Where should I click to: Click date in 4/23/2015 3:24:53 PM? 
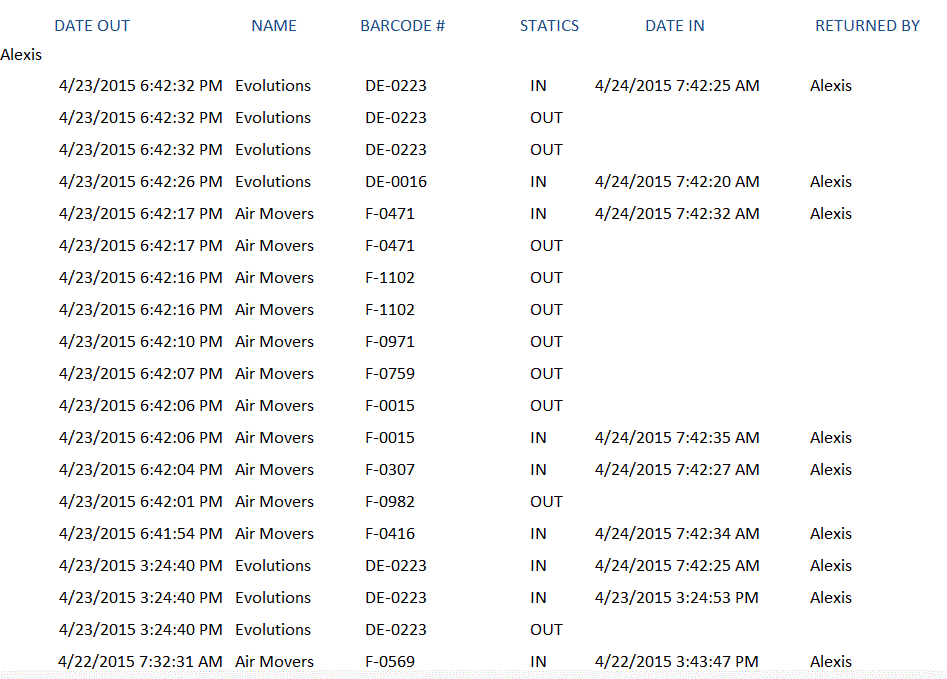pos(676,598)
